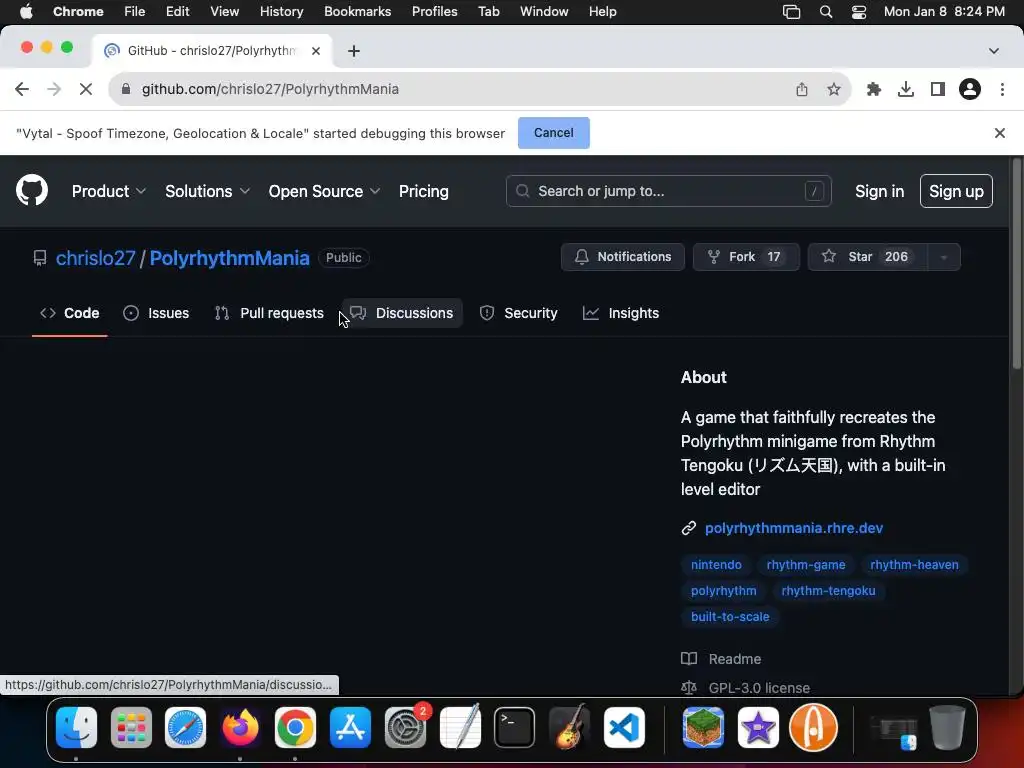Image resolution: width=1024 pixels, height=768 pixels.
Task: Click the Notifications bell button
Action: pyautogui.click(x=622, y=257)
